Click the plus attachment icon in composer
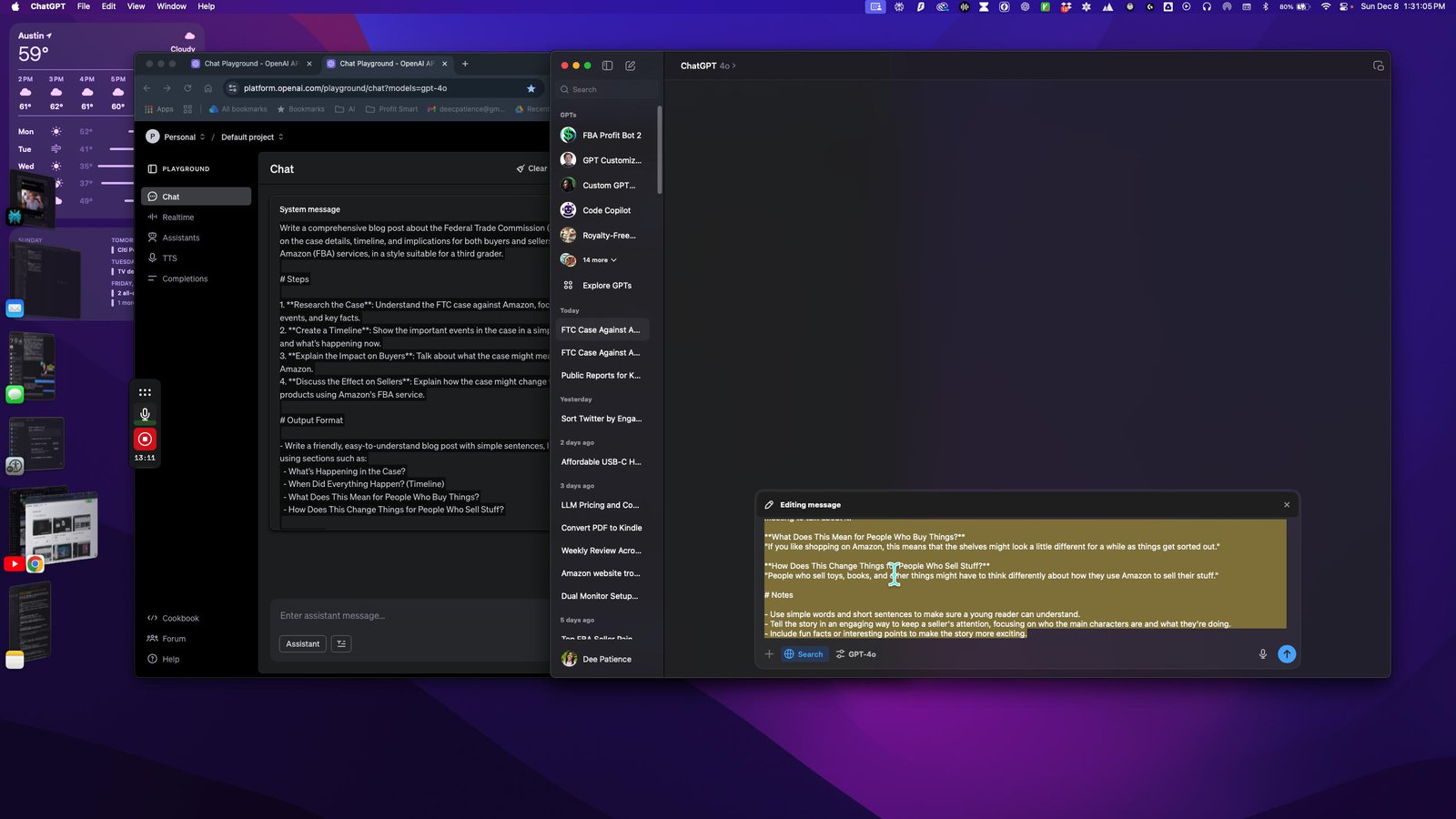 click(x=769, y=654)
